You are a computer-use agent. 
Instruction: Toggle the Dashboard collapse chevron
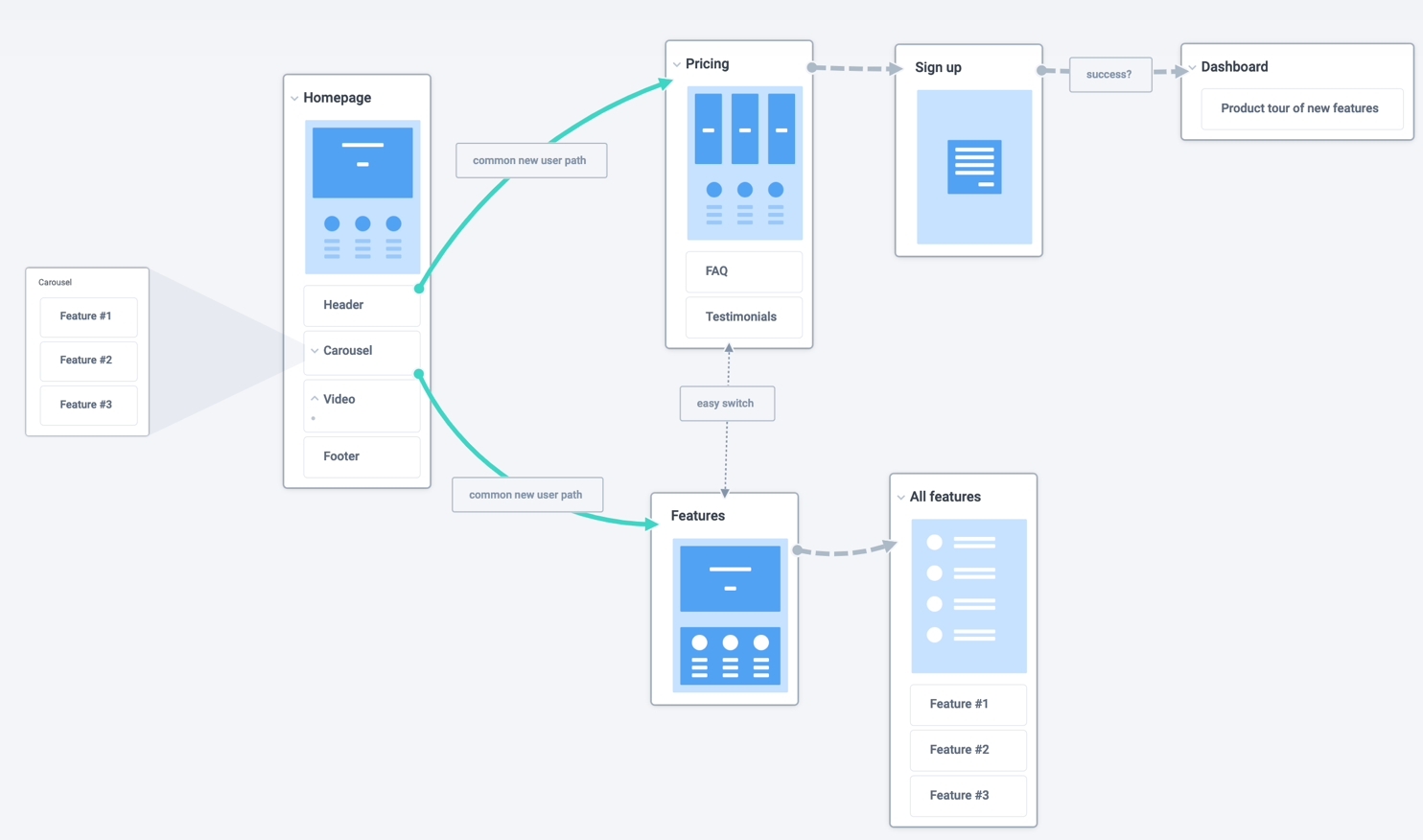pos(1192,67)
